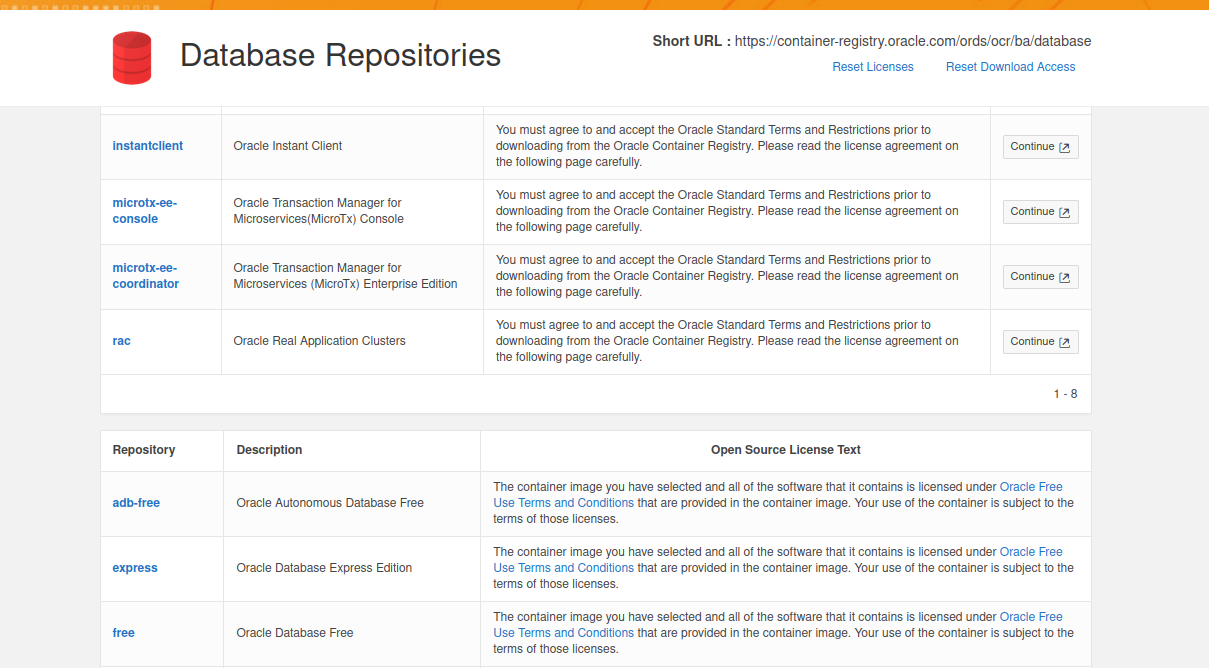The image size is (1209, 668).
Task: Open Oracle Free Use Terms link in adb-free row
Action: click(1030, 487)
